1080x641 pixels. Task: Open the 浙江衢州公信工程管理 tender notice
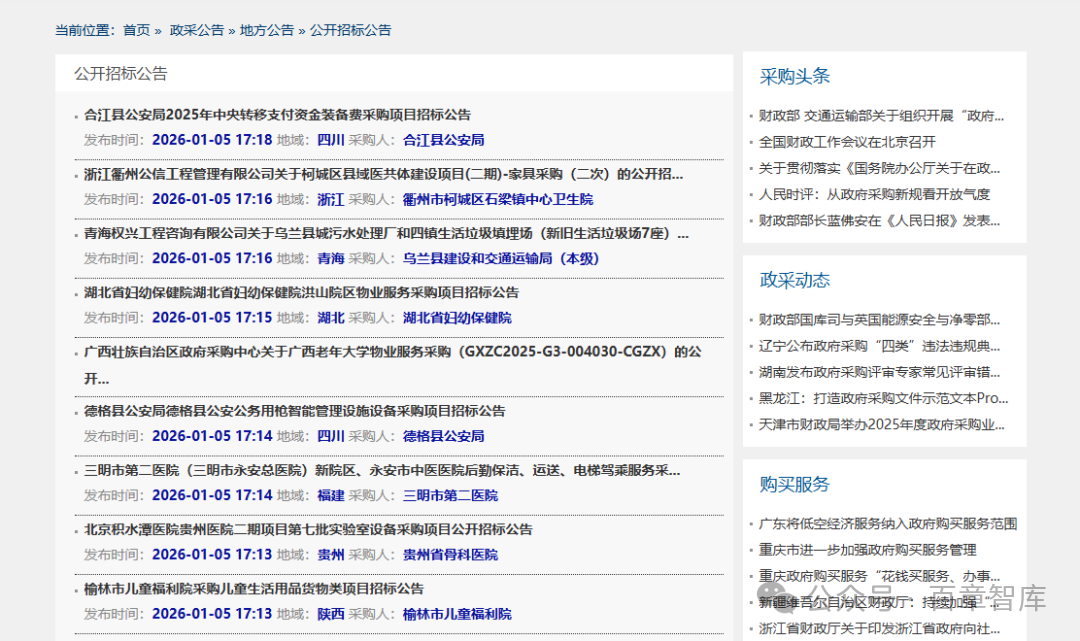pyautogui.click(x=383, y=174)
